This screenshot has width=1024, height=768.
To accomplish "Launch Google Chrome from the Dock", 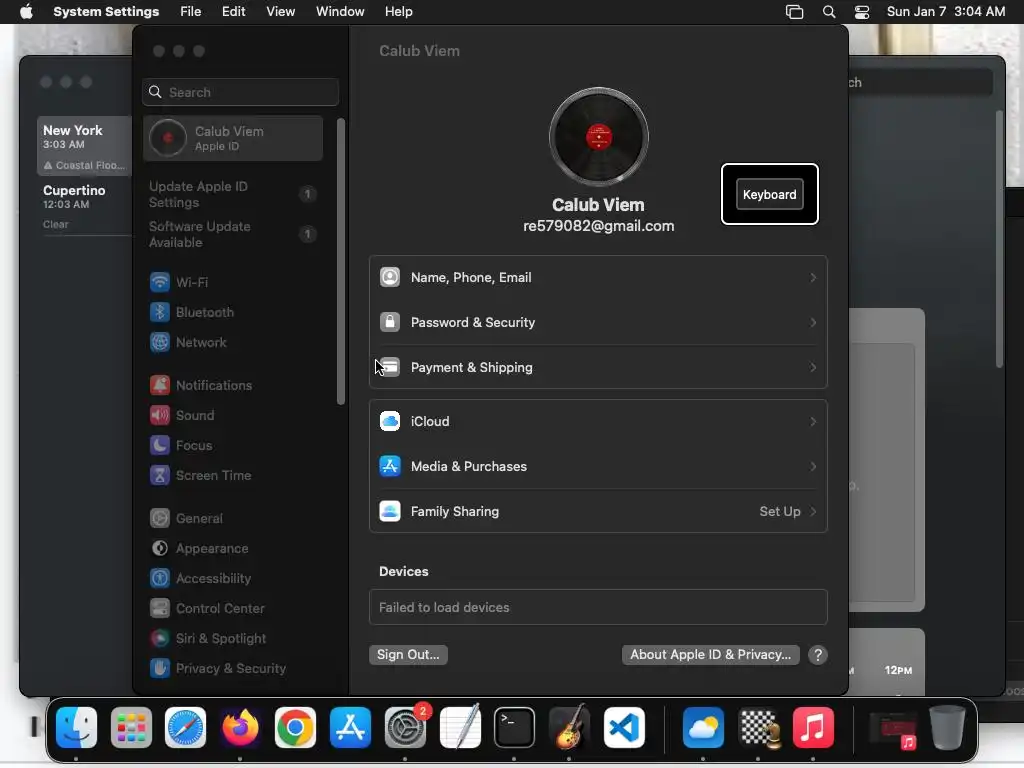I will 295,727.
